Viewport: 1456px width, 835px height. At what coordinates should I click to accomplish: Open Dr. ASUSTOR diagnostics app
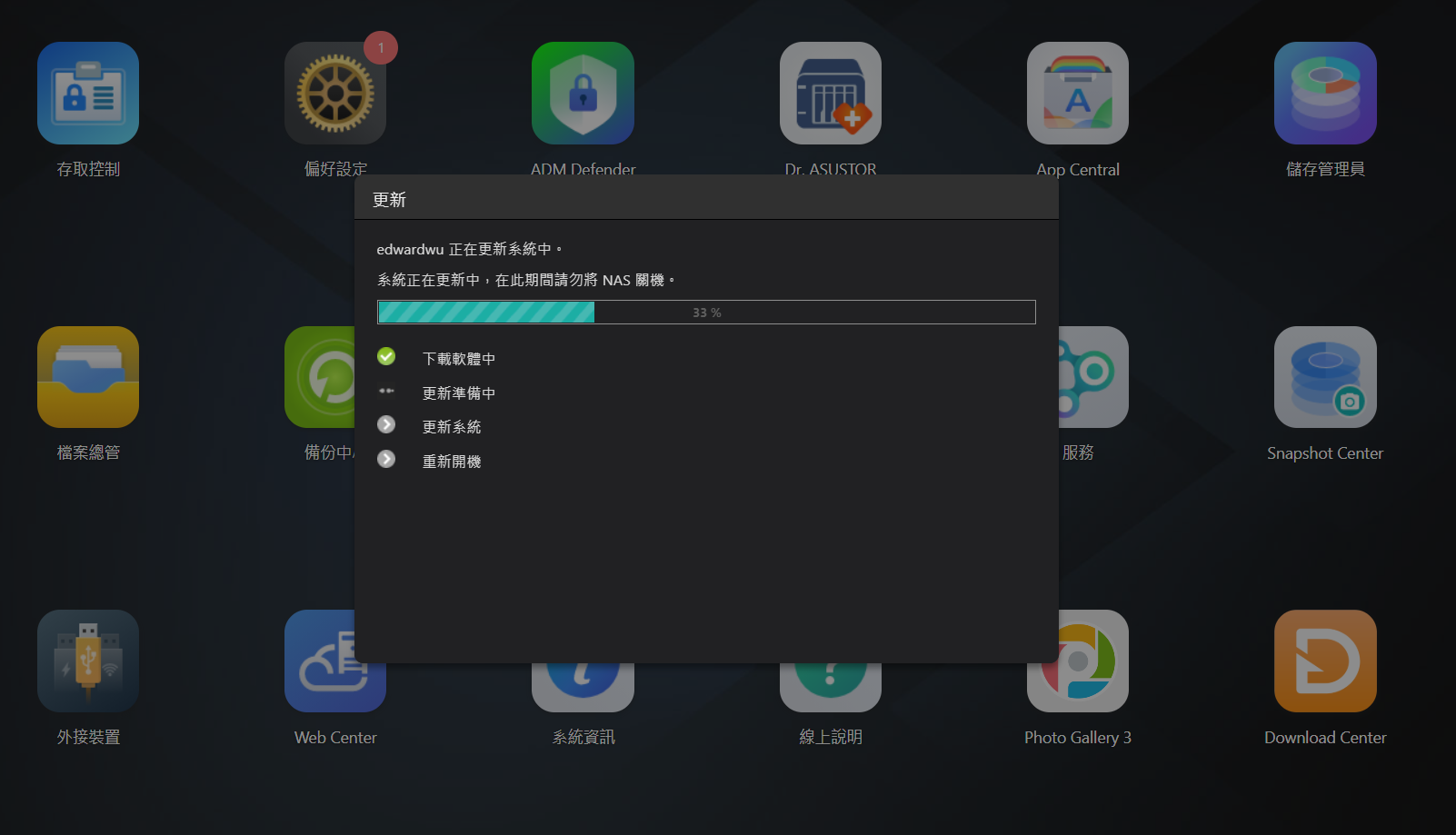tap(830, 94)
